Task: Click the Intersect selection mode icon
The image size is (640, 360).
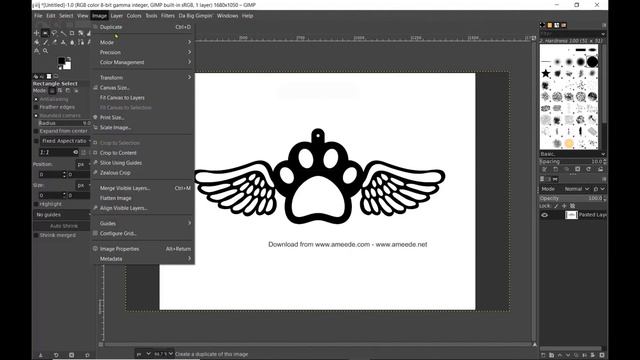Action: 76,91
